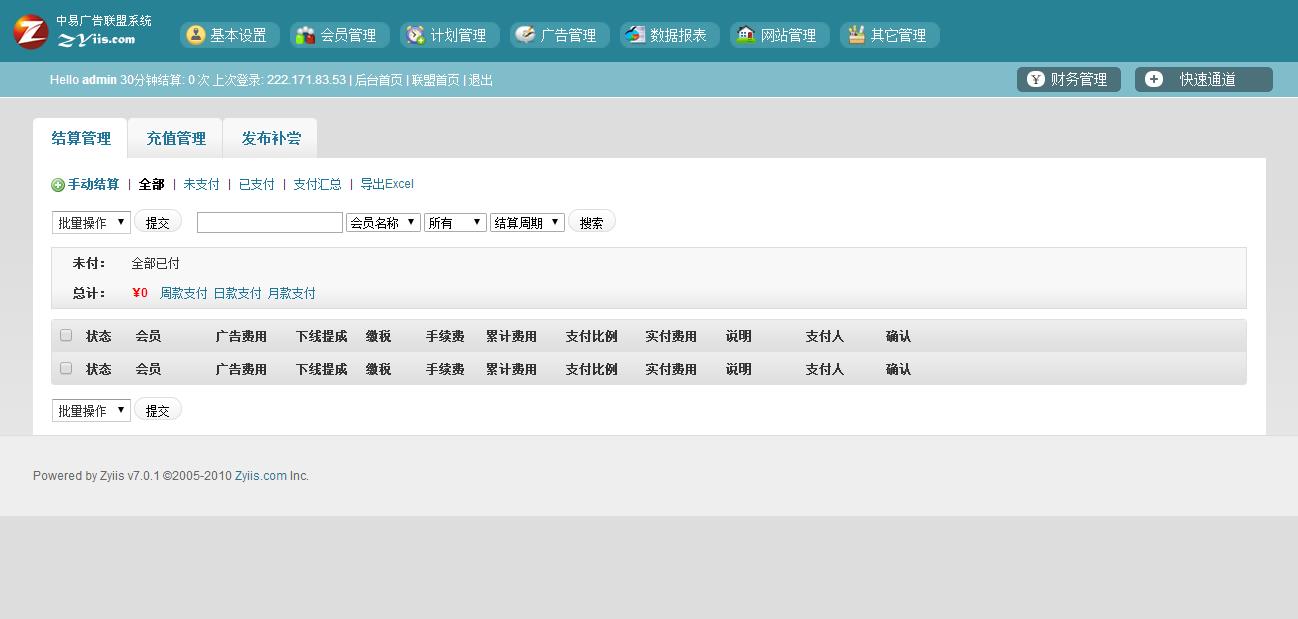Viewport: 1298px width, 619px height.
Task: Open 其它管理 icon menu
Action: (x=855, y=35)
